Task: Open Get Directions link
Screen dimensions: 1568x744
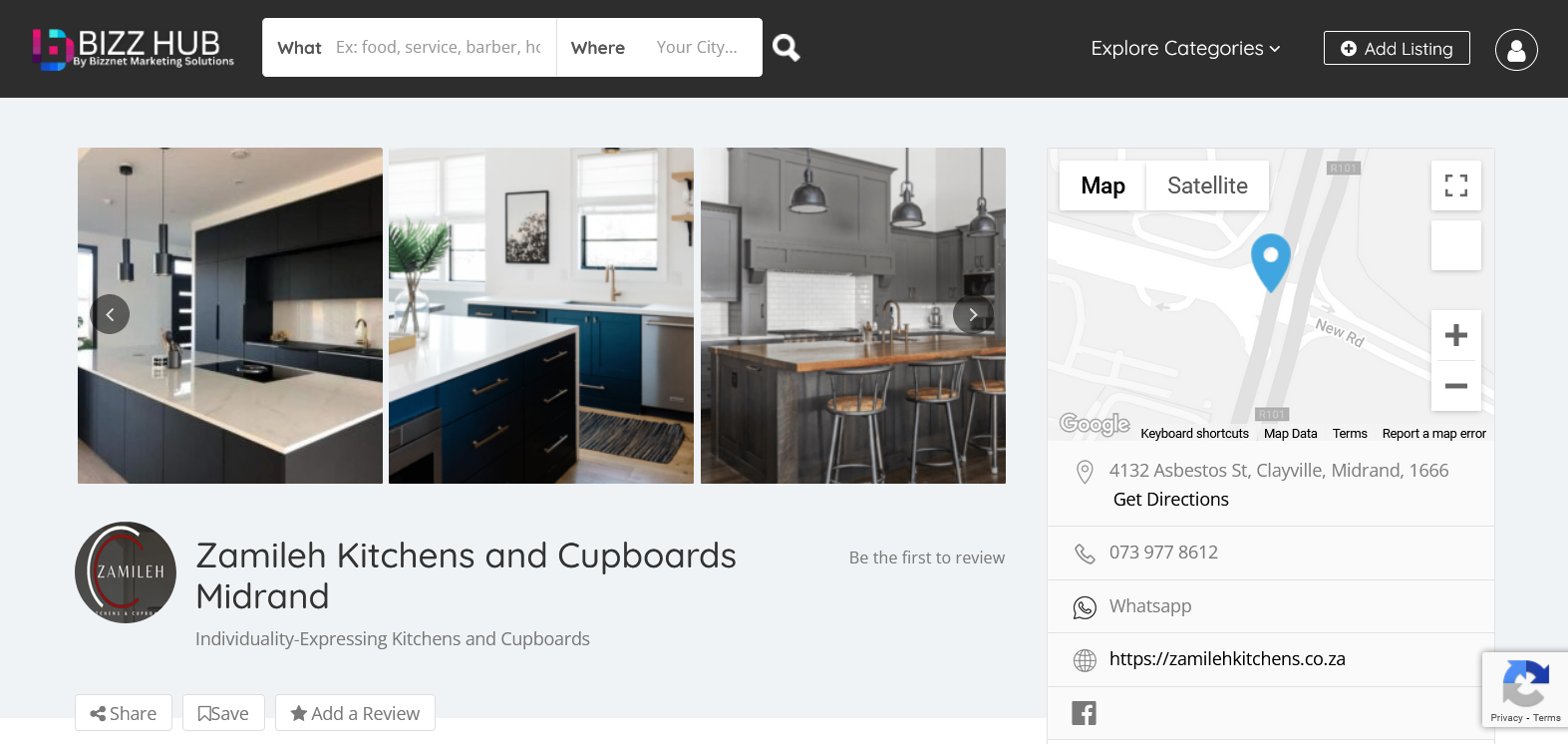Action: click(1170, 500)
